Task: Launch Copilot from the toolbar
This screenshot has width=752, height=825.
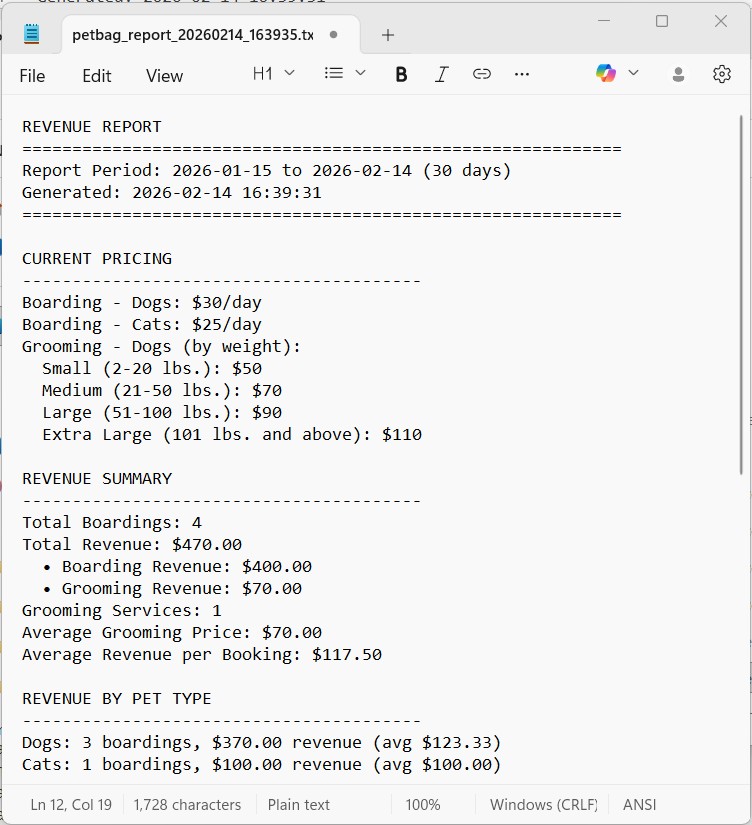Action: tap(604, 74)
